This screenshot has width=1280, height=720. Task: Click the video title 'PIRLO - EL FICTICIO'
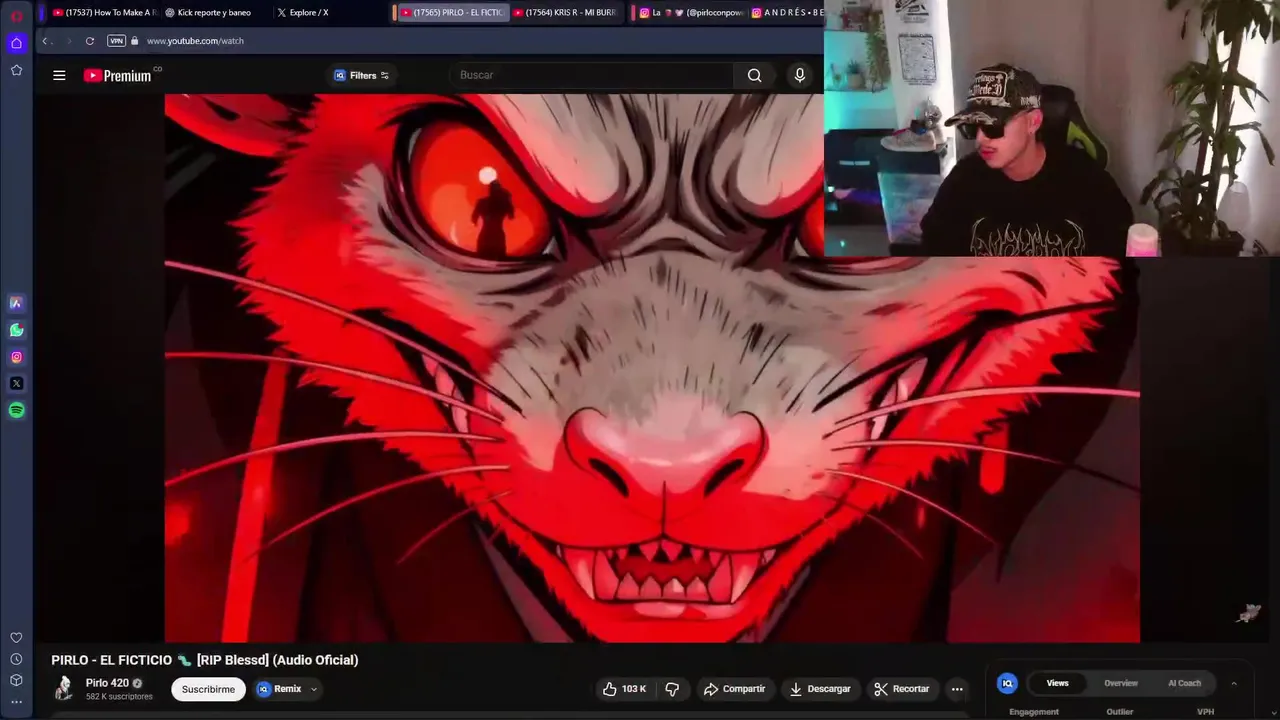(x=205, y=660)
